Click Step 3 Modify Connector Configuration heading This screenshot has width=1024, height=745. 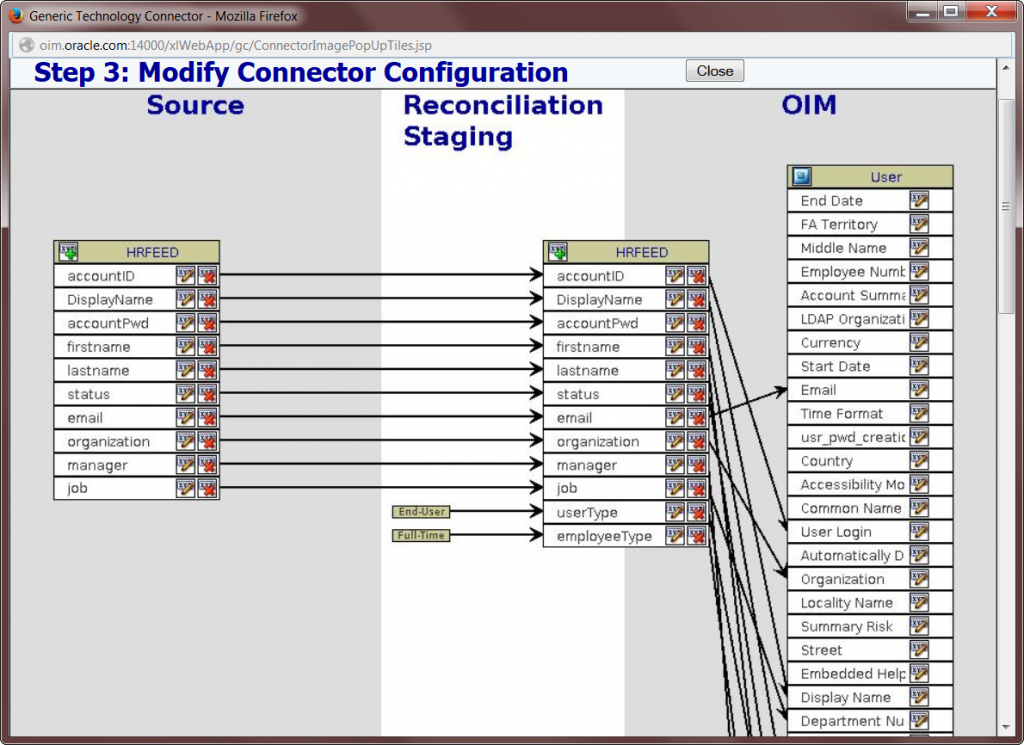point(301,72)
